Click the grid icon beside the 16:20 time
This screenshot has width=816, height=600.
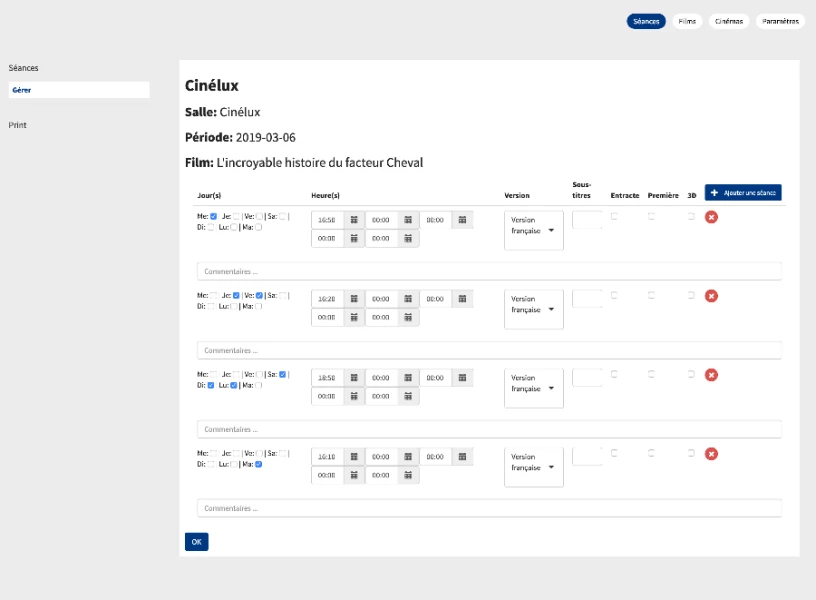[x=354, y=299]
